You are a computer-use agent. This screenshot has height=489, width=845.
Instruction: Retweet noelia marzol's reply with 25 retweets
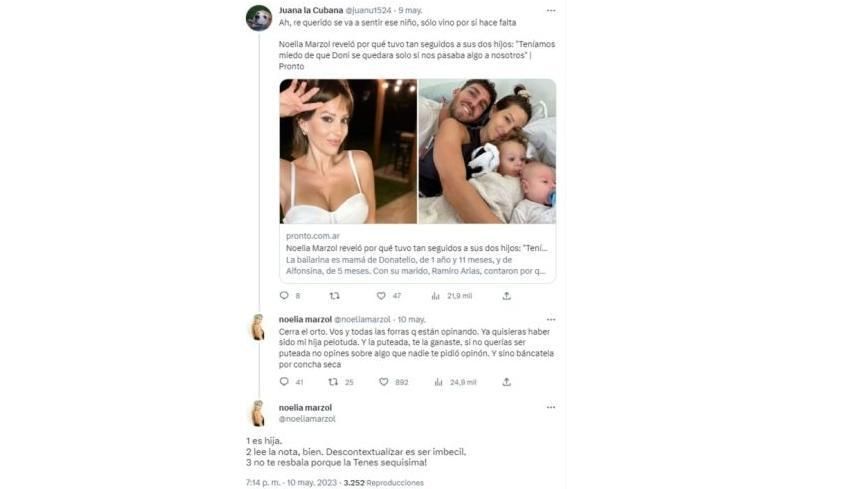pyautogui.click(x=334, y=382)
